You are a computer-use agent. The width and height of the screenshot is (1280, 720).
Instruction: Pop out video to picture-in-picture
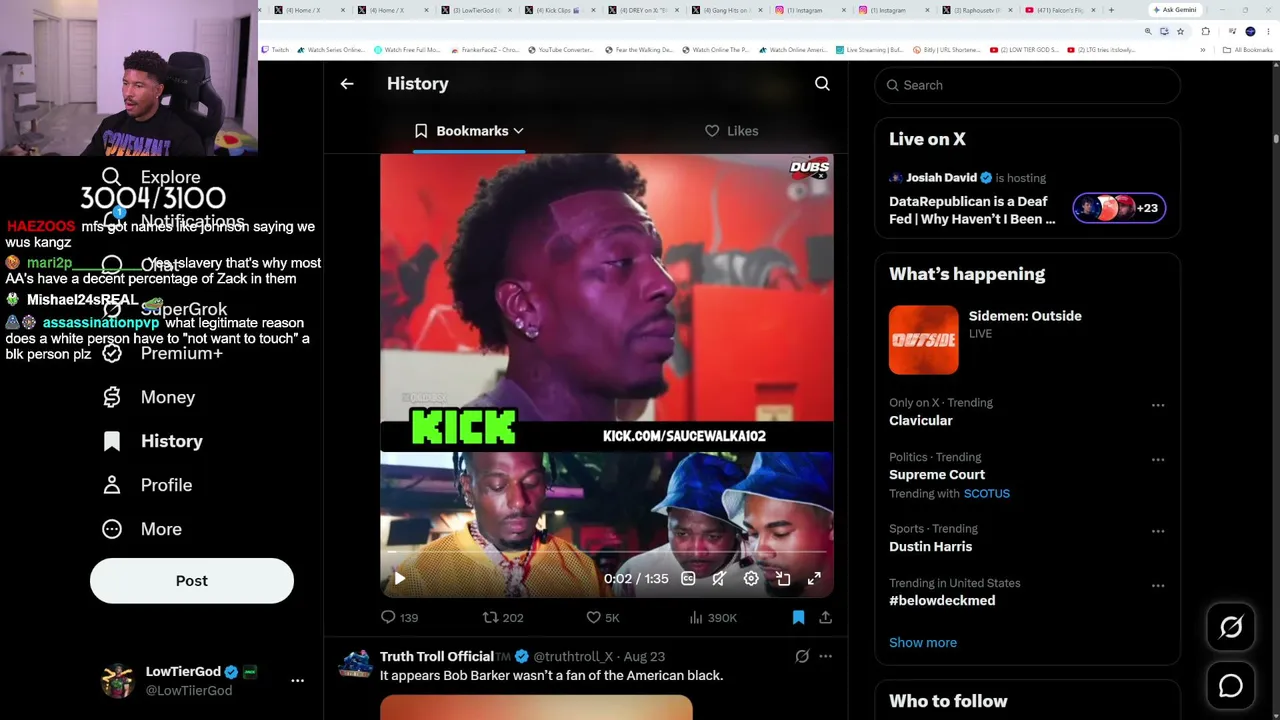click(783, 578)
